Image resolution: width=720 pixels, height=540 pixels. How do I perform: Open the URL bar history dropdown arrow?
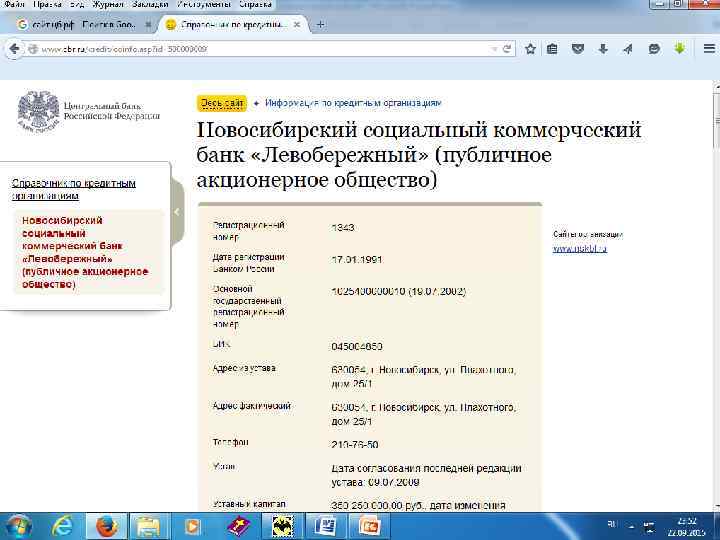tap(495, 49)
